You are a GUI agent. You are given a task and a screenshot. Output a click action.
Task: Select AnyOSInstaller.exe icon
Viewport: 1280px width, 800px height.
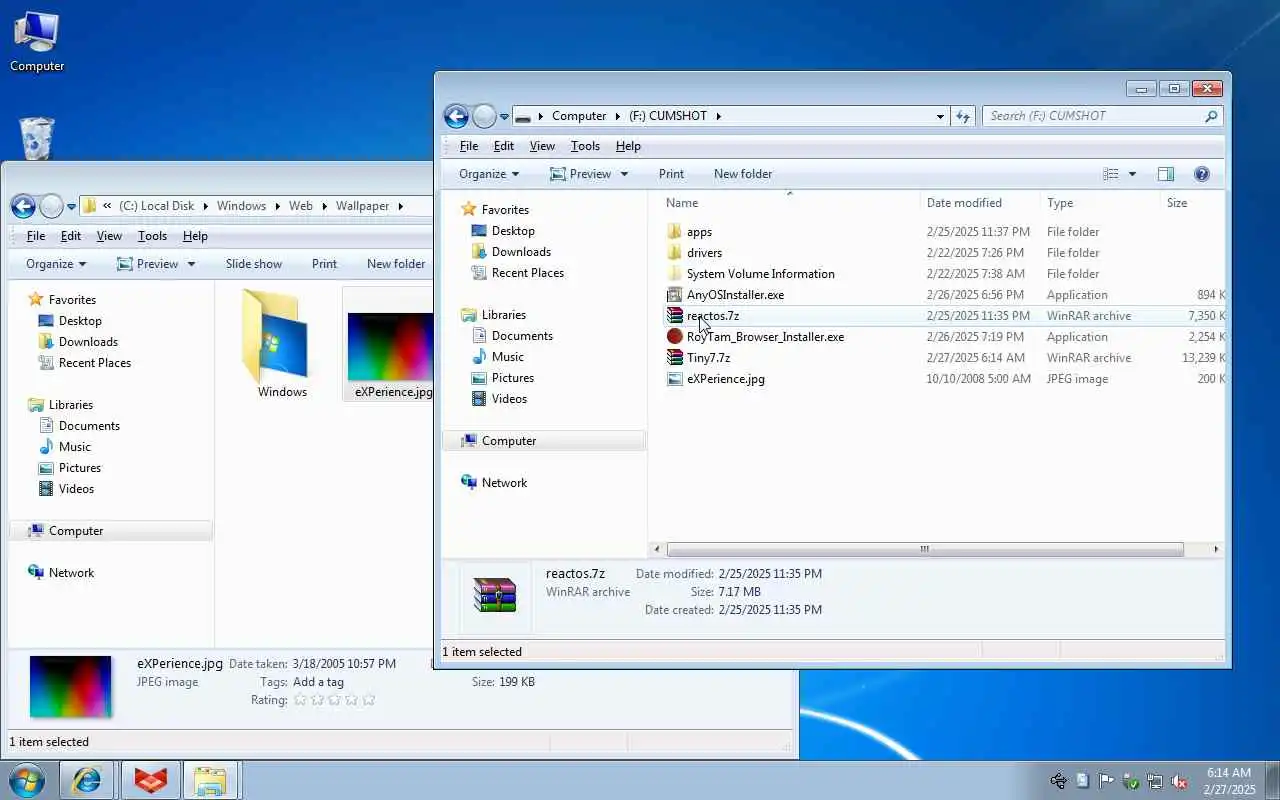(x=675, y=295)
